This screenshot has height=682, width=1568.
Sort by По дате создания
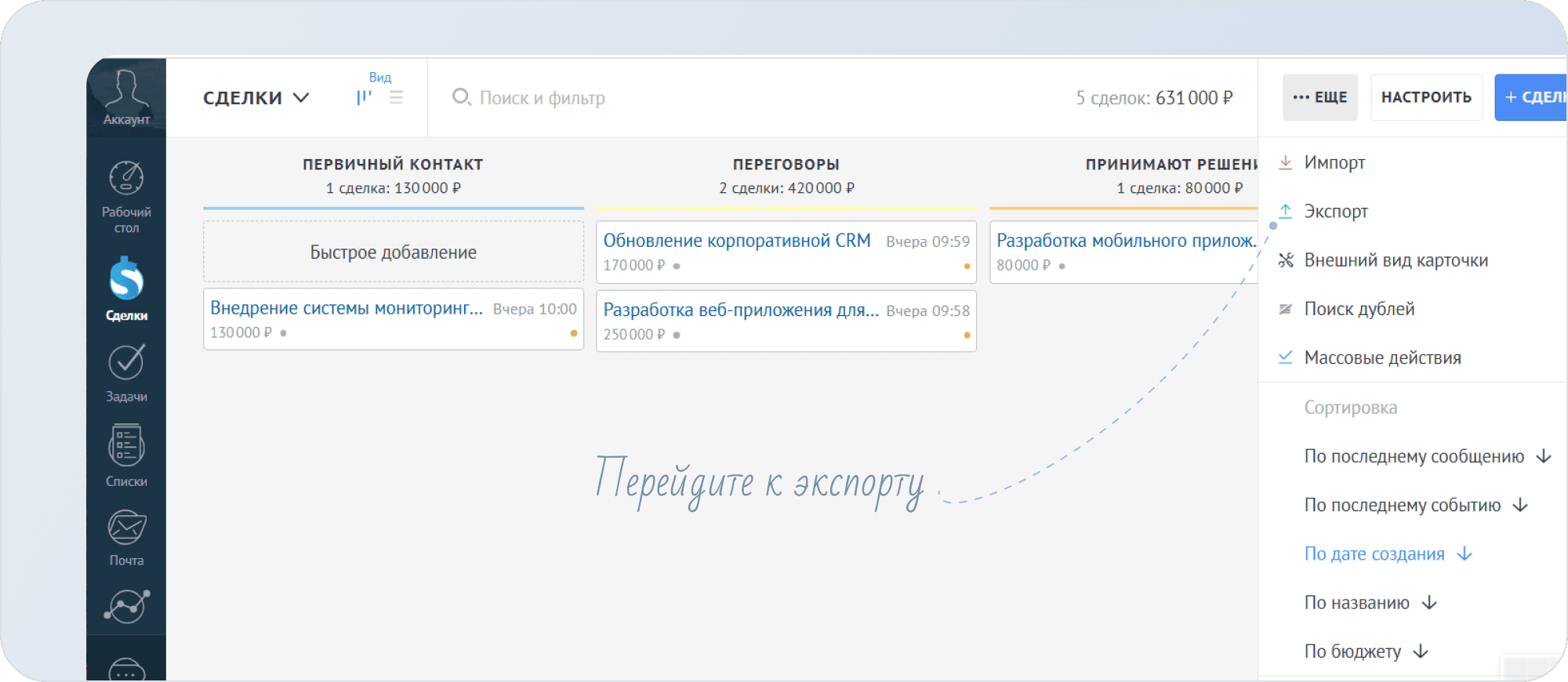coord(1374,554)
